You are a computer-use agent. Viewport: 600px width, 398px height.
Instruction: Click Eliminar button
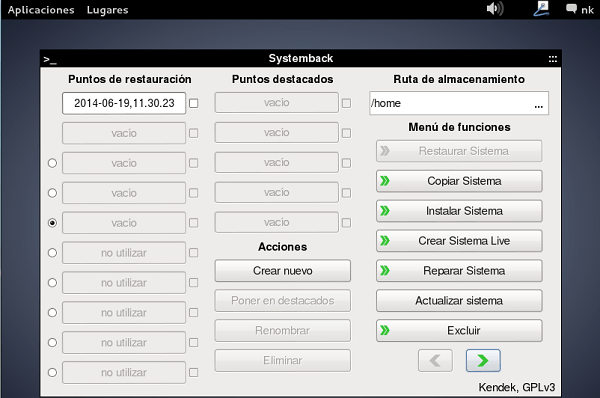(282, 360)
